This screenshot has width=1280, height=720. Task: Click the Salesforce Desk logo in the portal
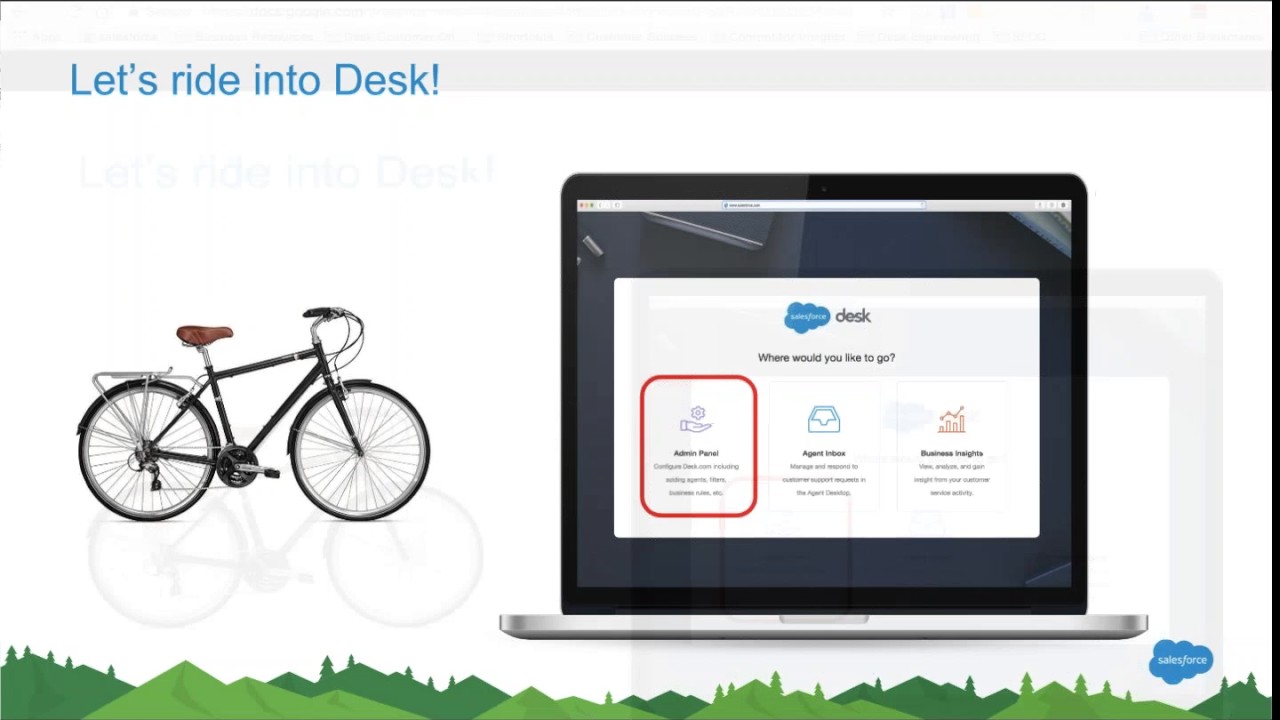coord(827,317)
